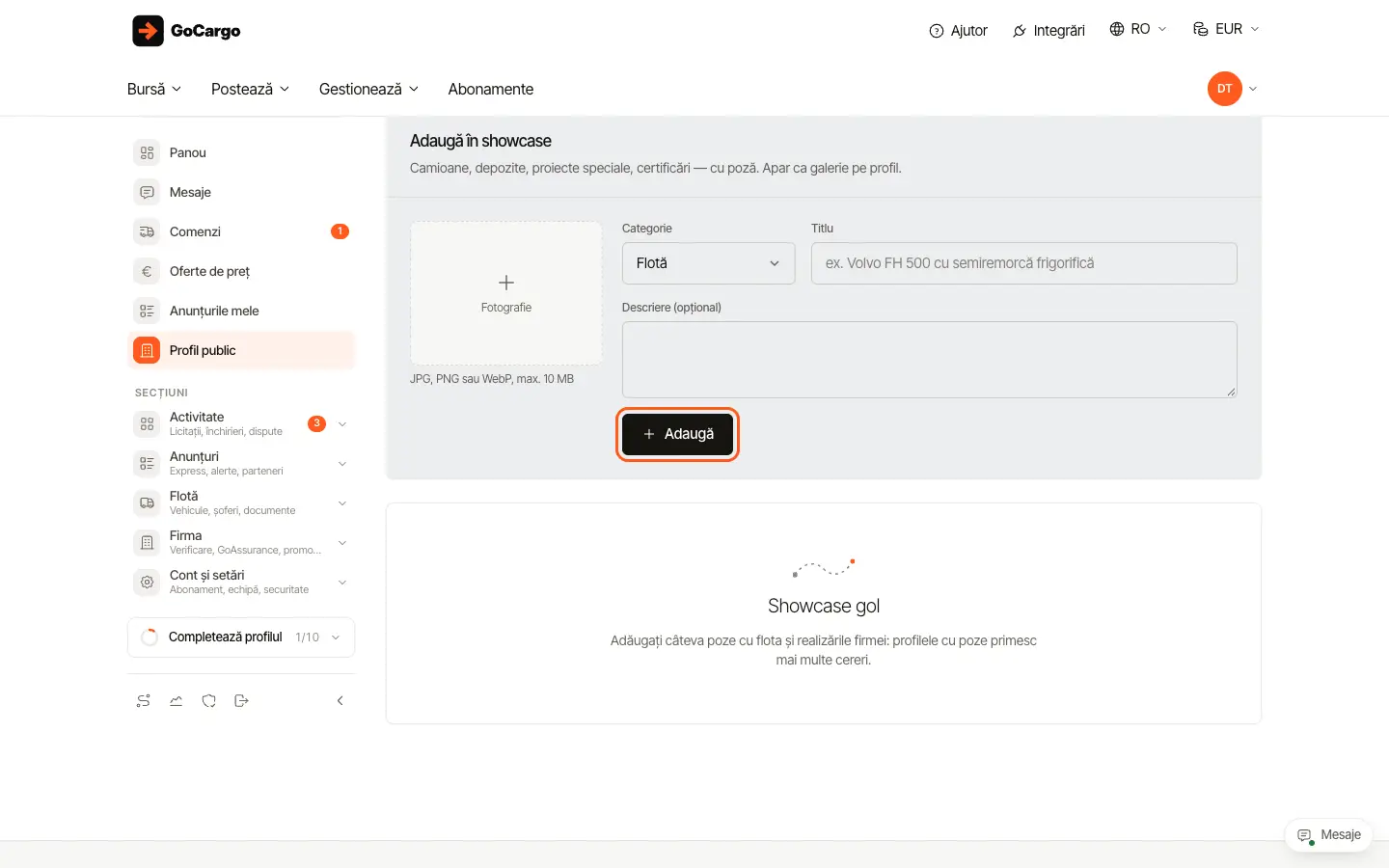
Task: Open the Mesaje chat widget button
Action: pyautogui.click(x=1328, y=835)
